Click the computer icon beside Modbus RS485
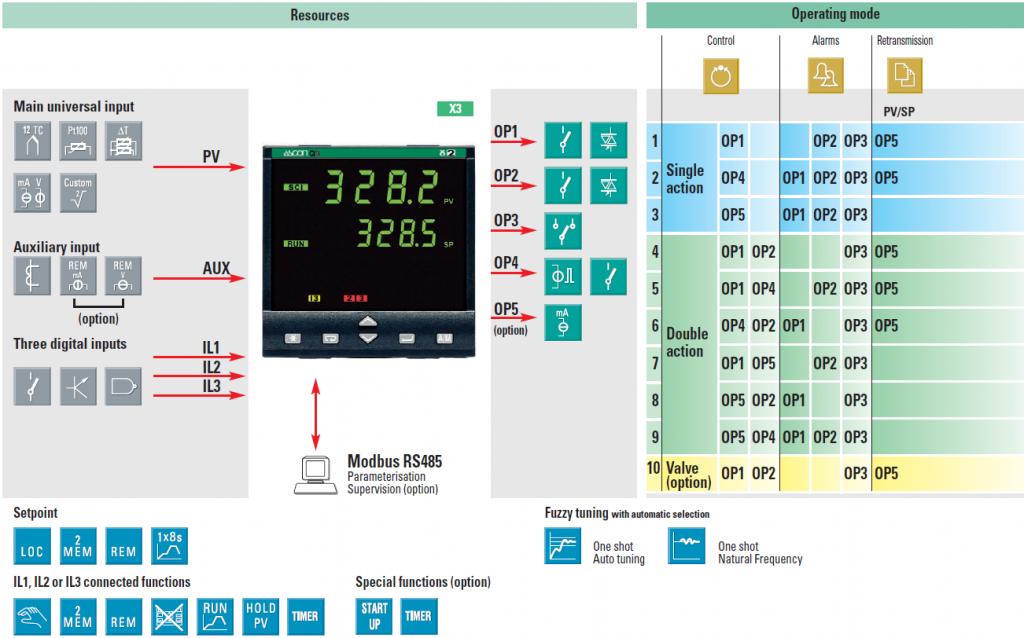 (x=315, y=475)
